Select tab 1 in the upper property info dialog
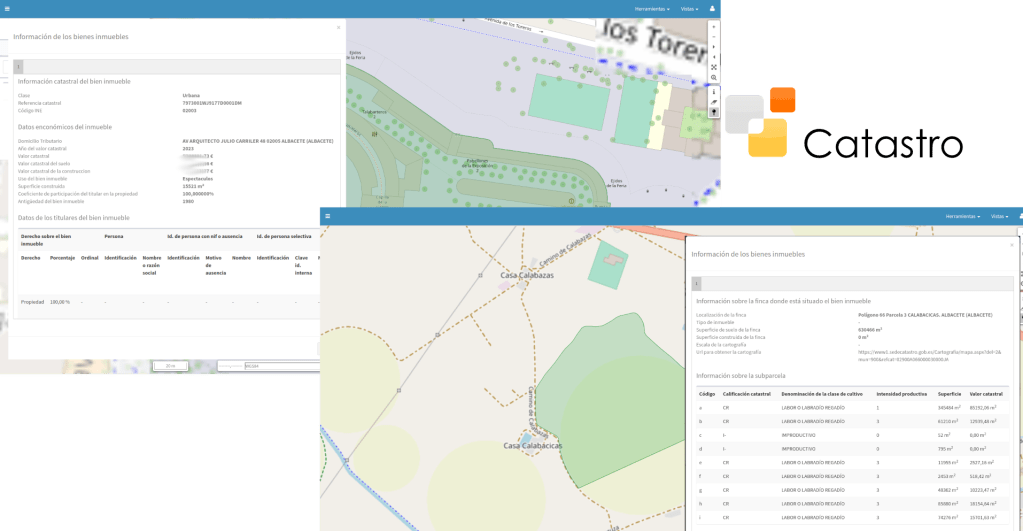This screenshot has height=531, width=1023. click(18, 66)
